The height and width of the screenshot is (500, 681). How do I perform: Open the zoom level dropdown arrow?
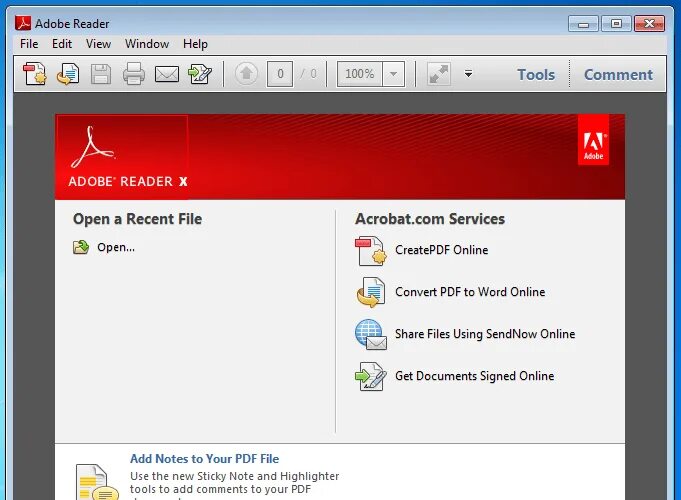pos(393,74)
